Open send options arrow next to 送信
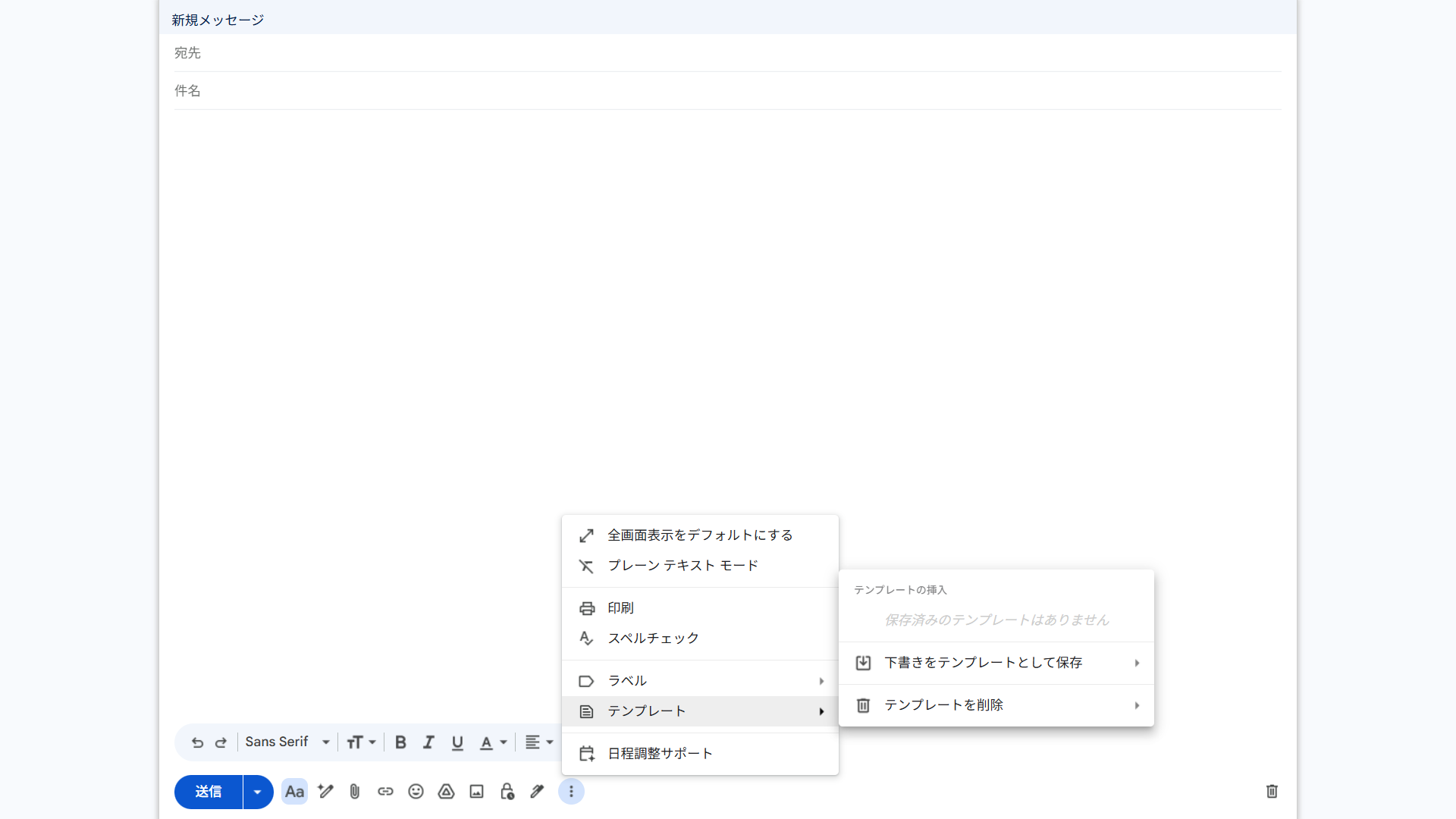 click(258, 792)
